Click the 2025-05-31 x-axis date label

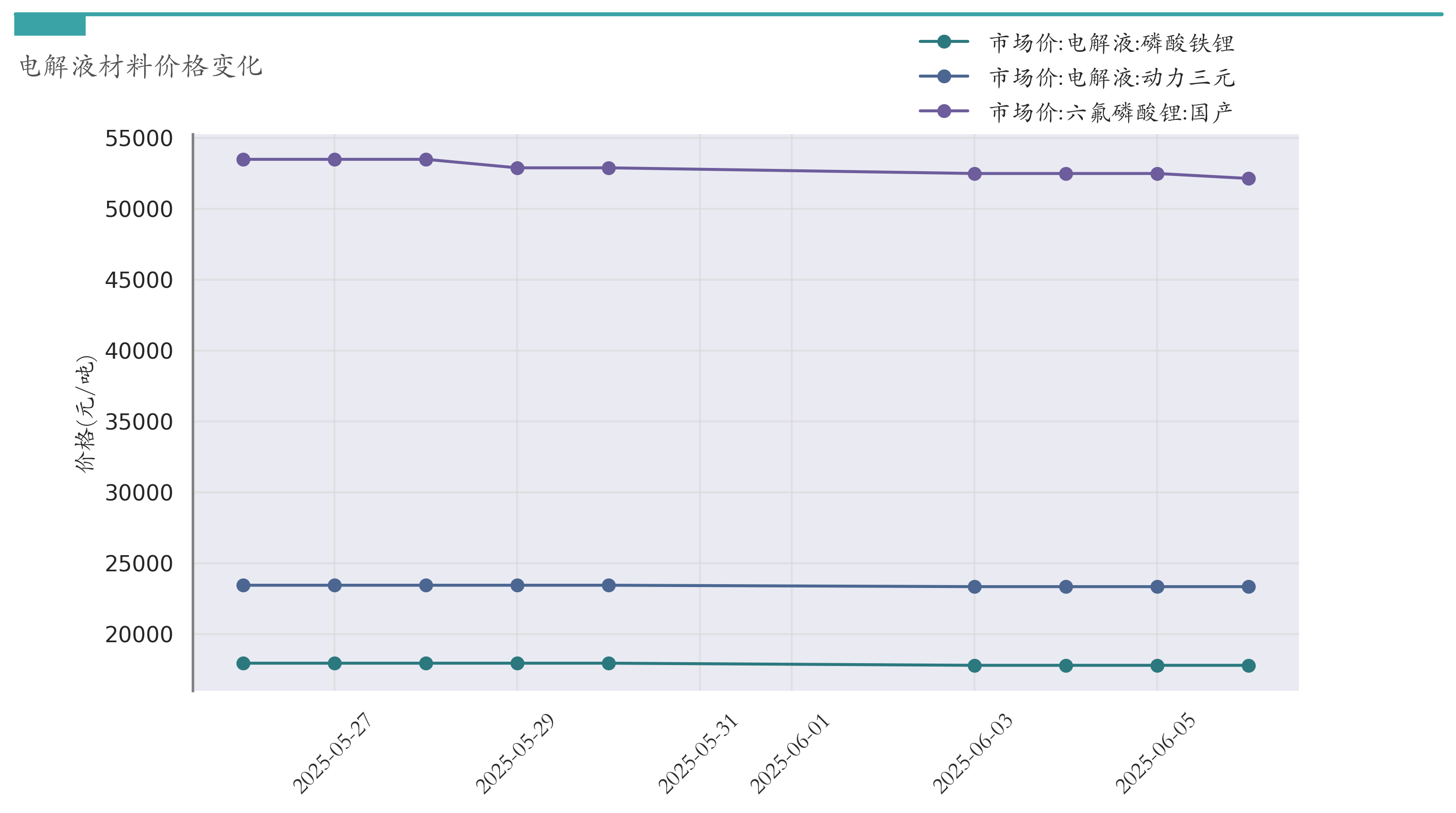click(698, 753)
